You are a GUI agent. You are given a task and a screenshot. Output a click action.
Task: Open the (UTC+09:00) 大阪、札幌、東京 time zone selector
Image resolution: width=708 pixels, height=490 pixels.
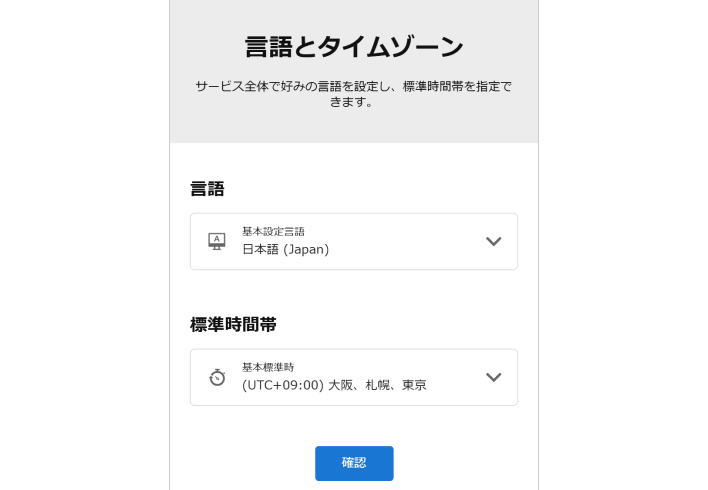(x=334, y=385)
